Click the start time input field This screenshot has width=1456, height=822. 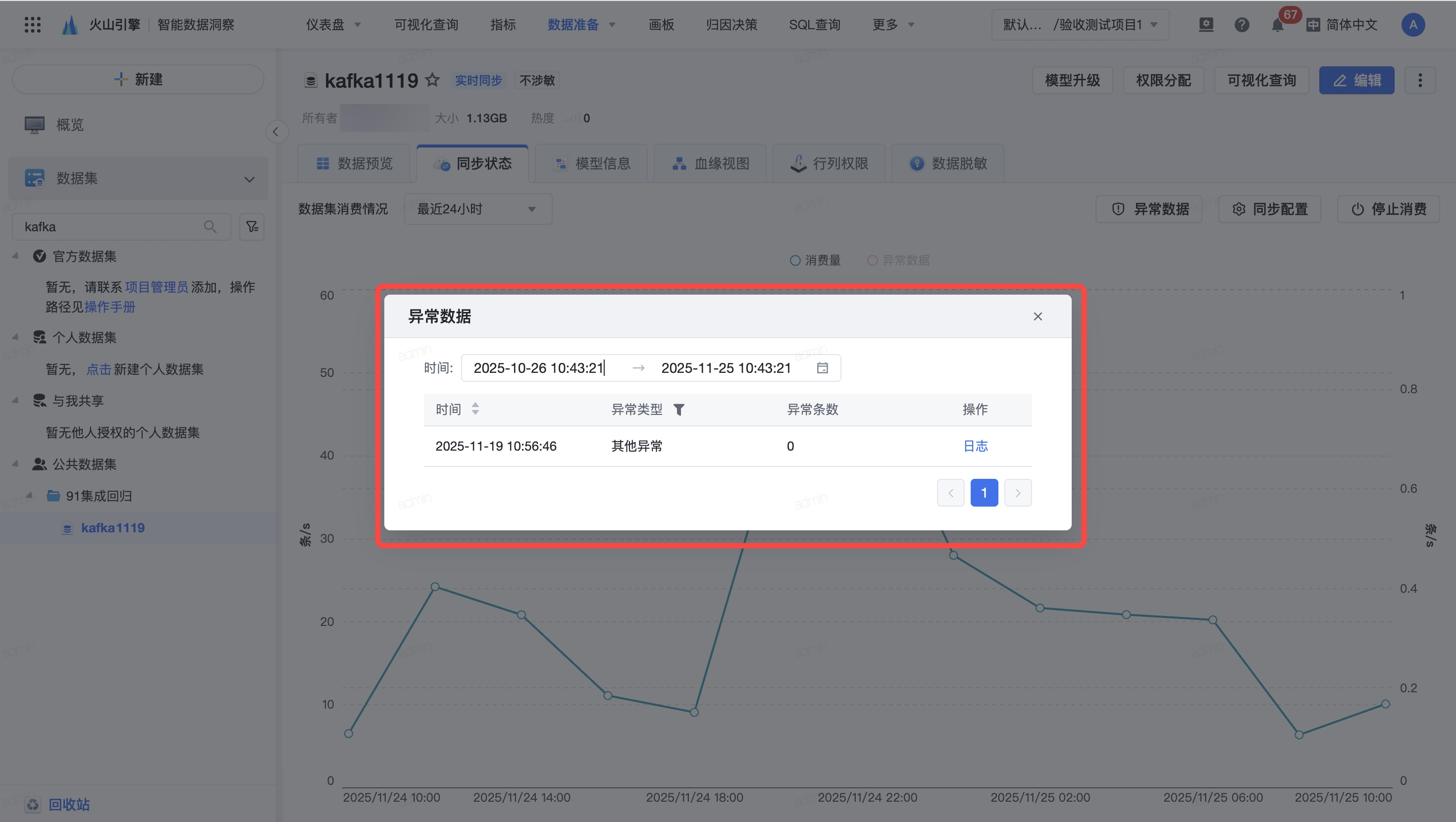tap(539, 368)
